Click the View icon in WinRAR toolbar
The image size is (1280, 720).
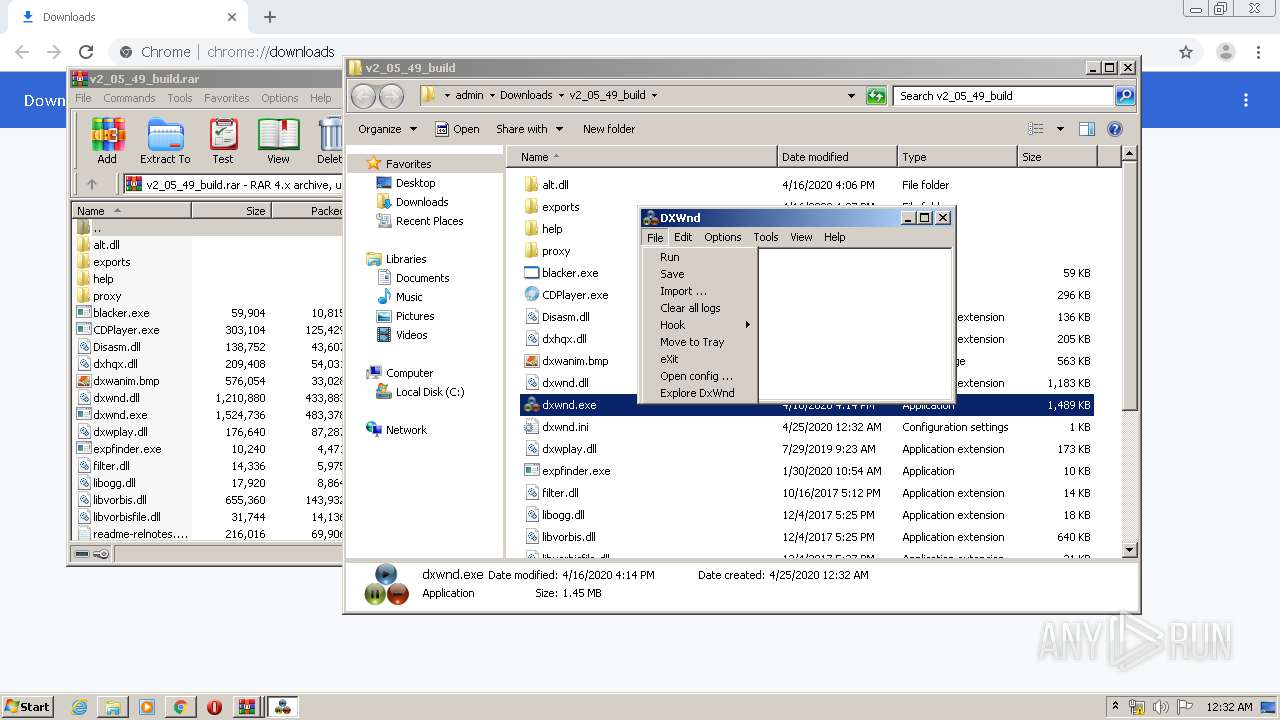pos(278,140)
